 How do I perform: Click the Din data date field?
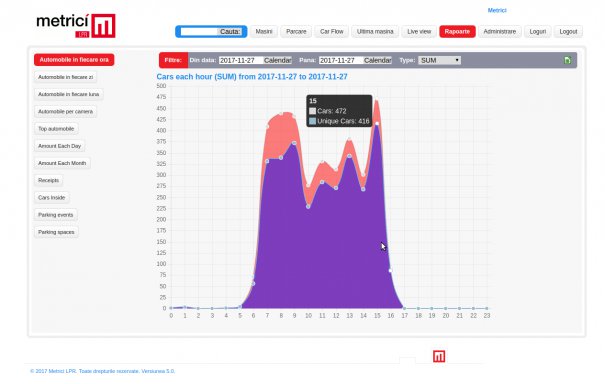tap(241, 60)
